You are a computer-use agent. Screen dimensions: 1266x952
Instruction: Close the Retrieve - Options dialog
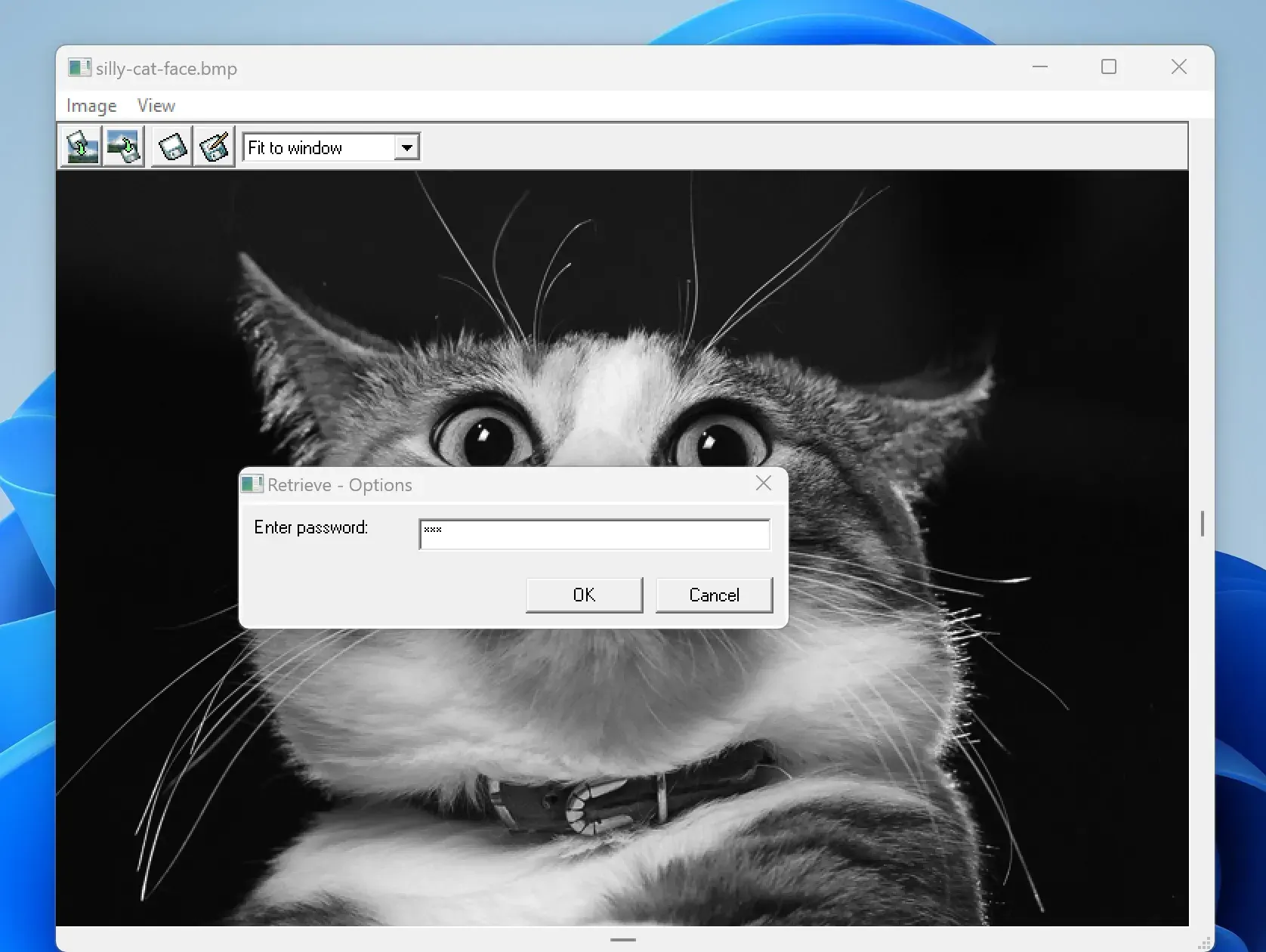pos(764,484)
